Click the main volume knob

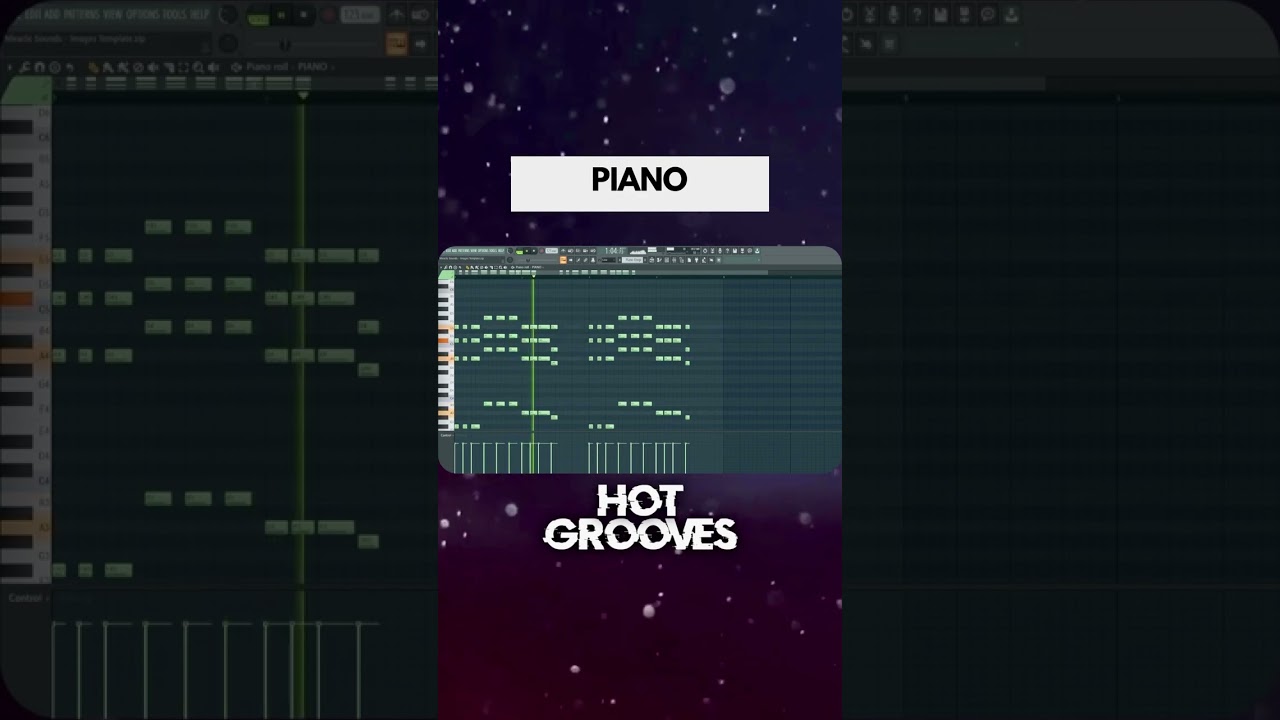click(229, 15)
